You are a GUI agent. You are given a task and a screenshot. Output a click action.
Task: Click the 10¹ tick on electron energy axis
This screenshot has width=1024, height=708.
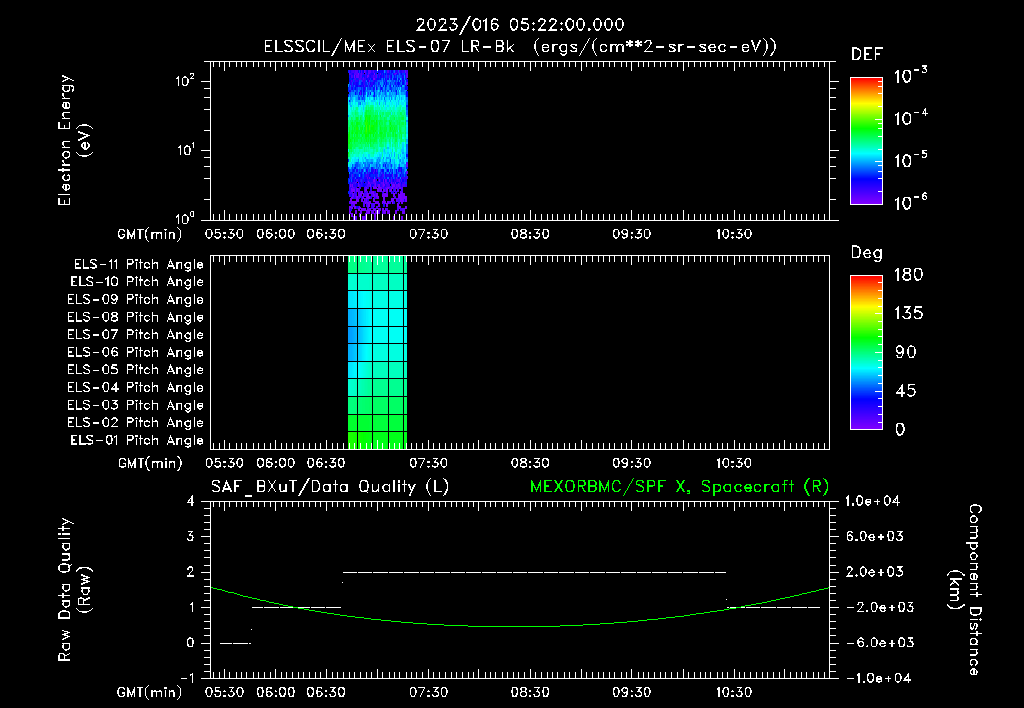tap(185, 150)
